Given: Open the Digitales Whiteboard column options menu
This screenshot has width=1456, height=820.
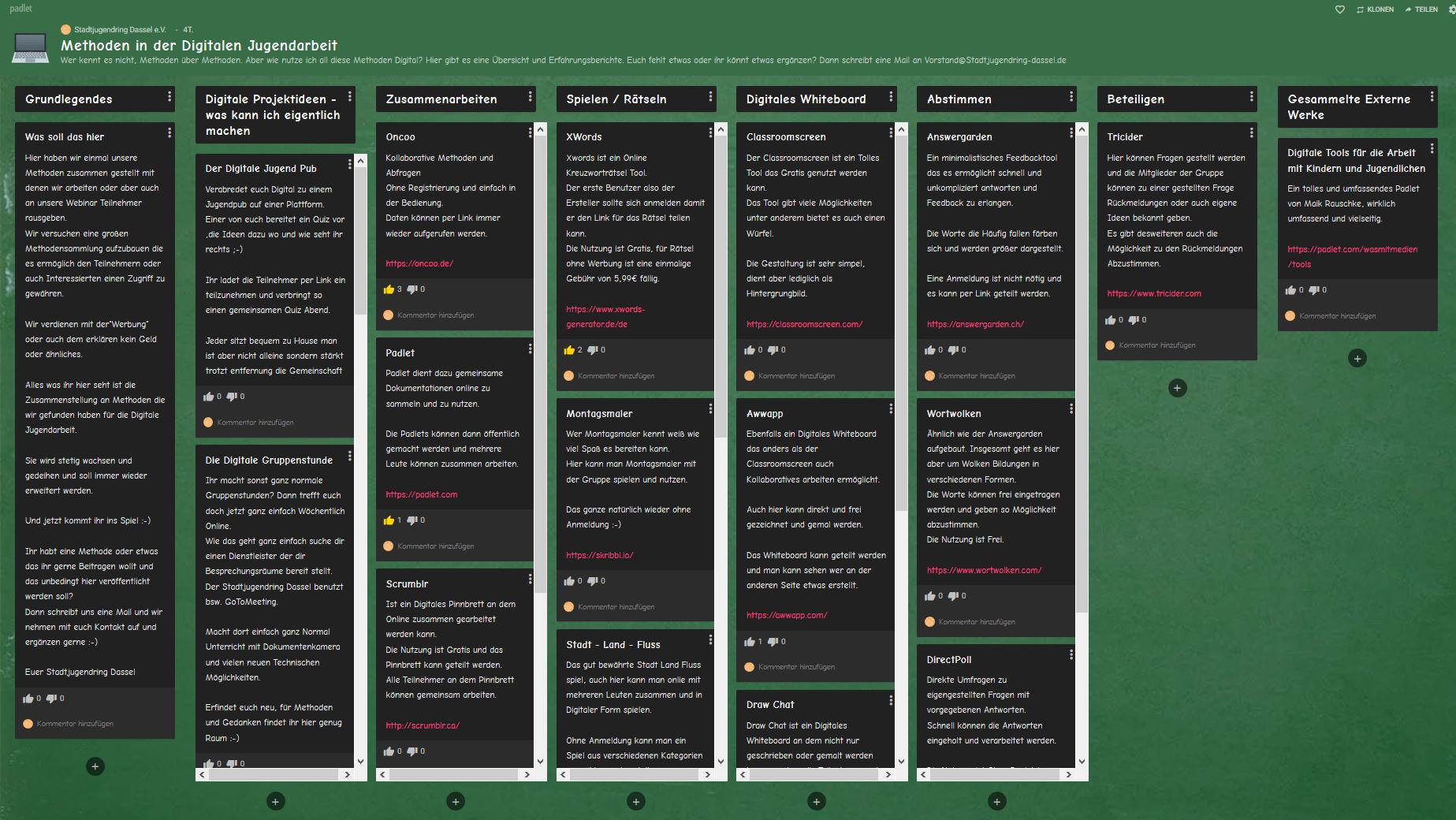Looking at the screenshot, I should pyautogui.click(x=892, y=96).
